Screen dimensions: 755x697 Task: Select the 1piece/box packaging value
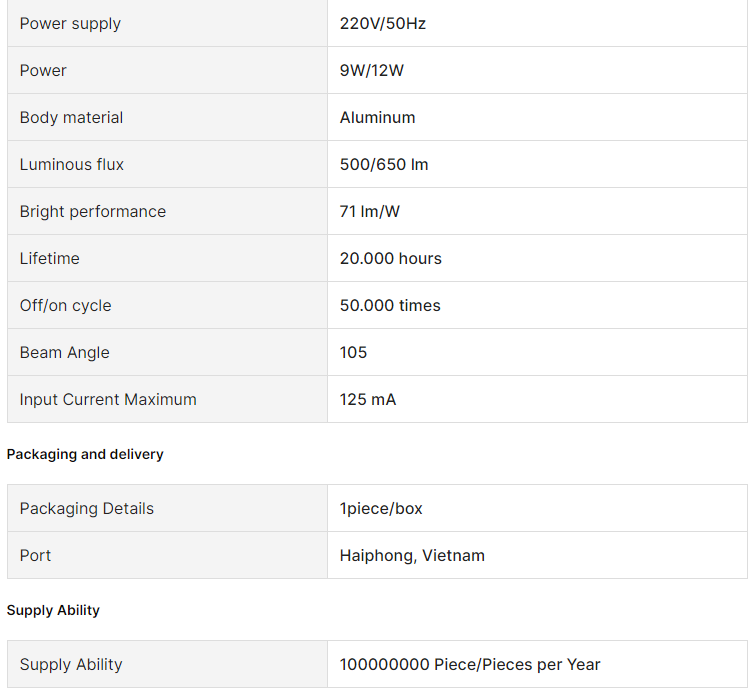click(381, 508)
